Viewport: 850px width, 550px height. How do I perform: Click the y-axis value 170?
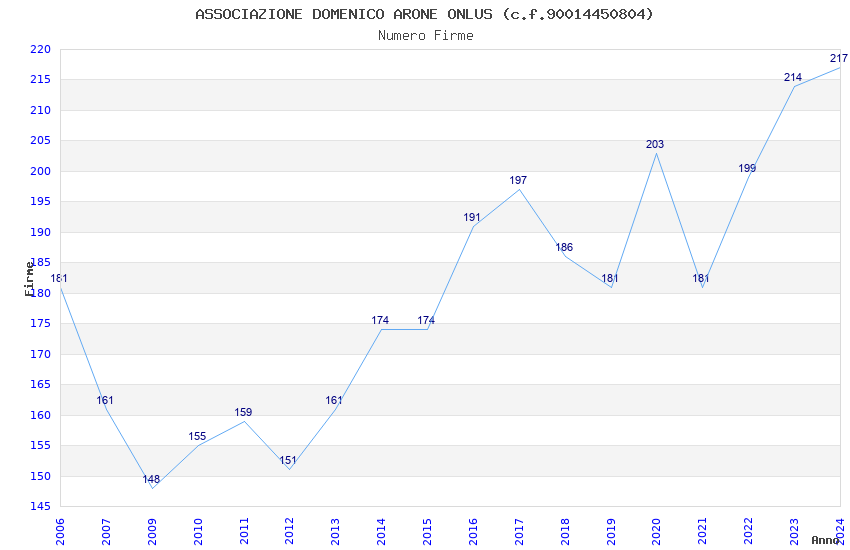[x=40, y=354]
